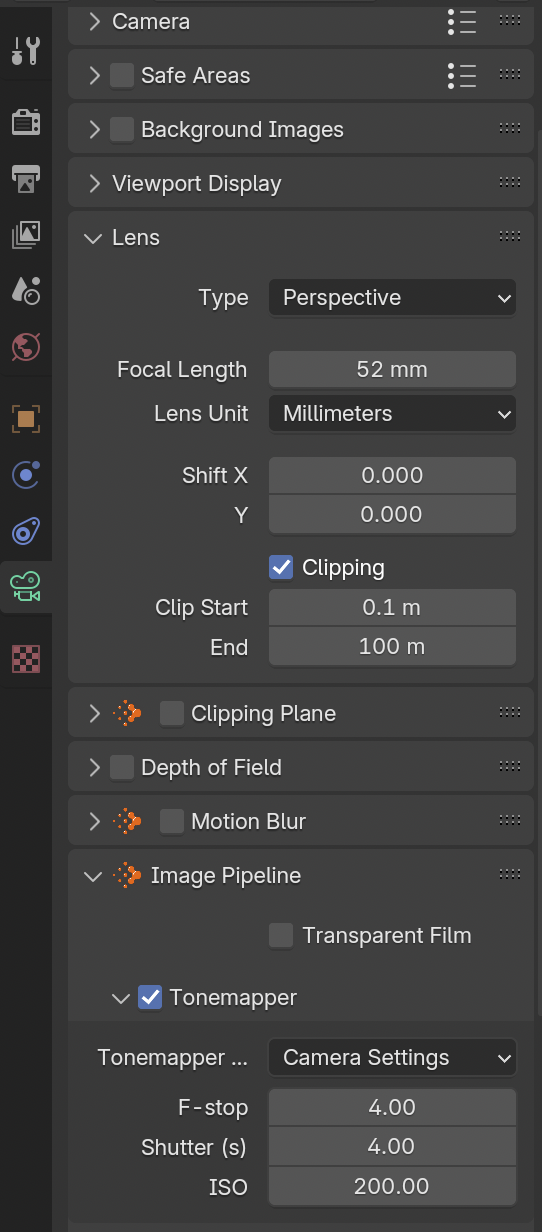This screenshot has height=1232, width=542.
Task: Open the Scene properties tab
Action: (x=26, y=290)
